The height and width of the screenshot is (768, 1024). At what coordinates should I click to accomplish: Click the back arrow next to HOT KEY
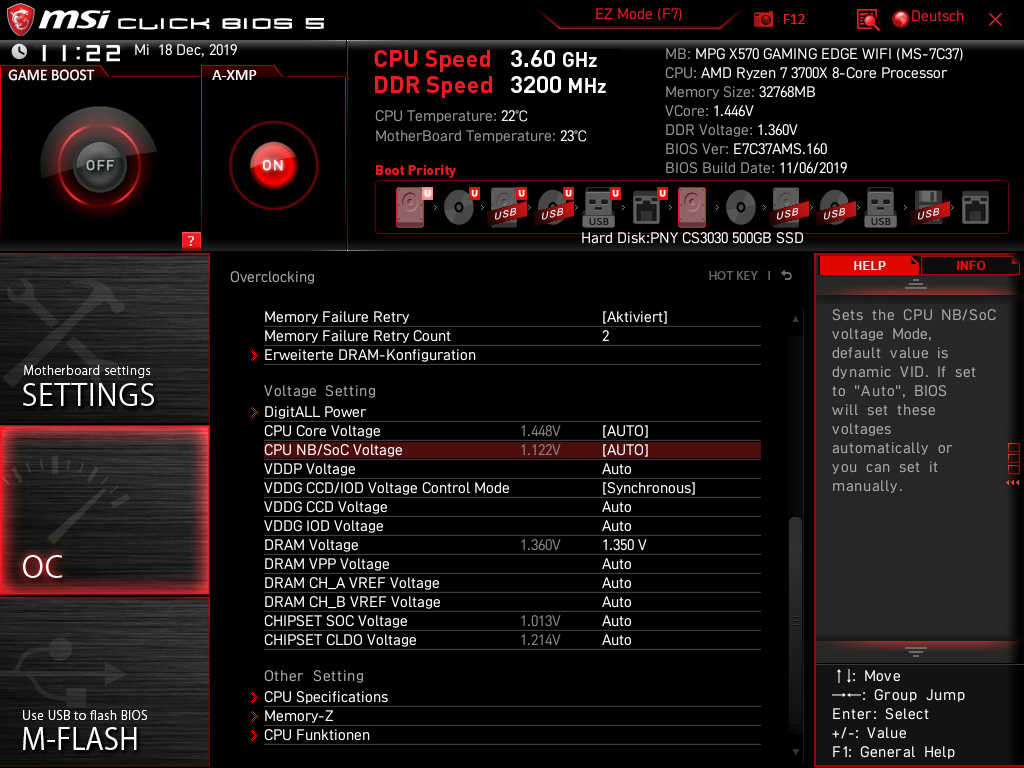click(787, 276)
